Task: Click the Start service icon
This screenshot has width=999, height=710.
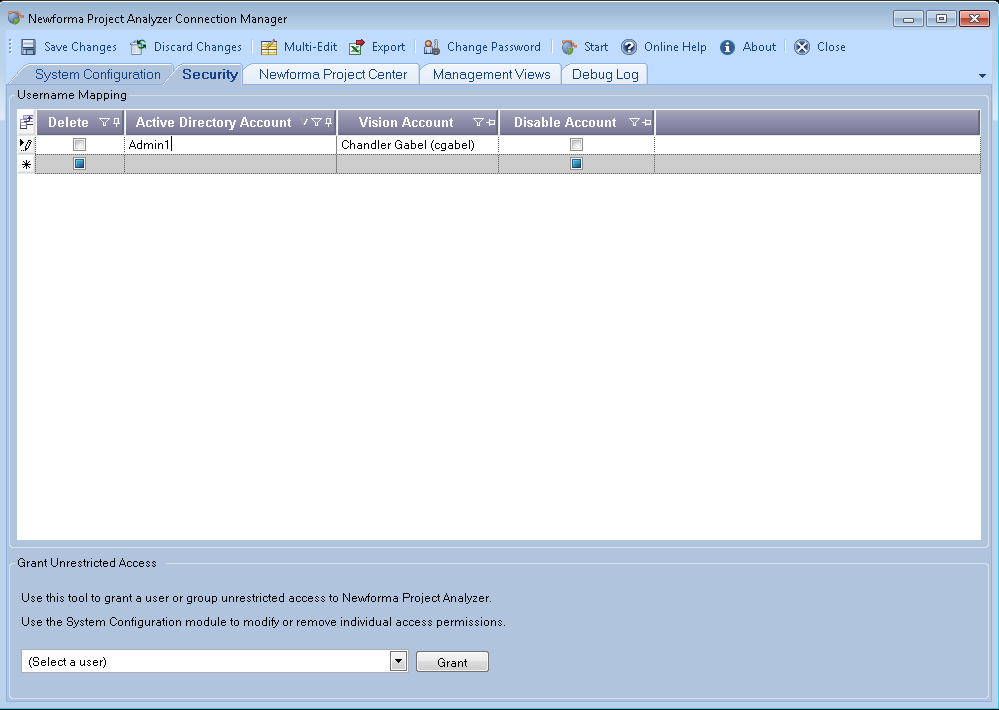Action: click(569, 47)
